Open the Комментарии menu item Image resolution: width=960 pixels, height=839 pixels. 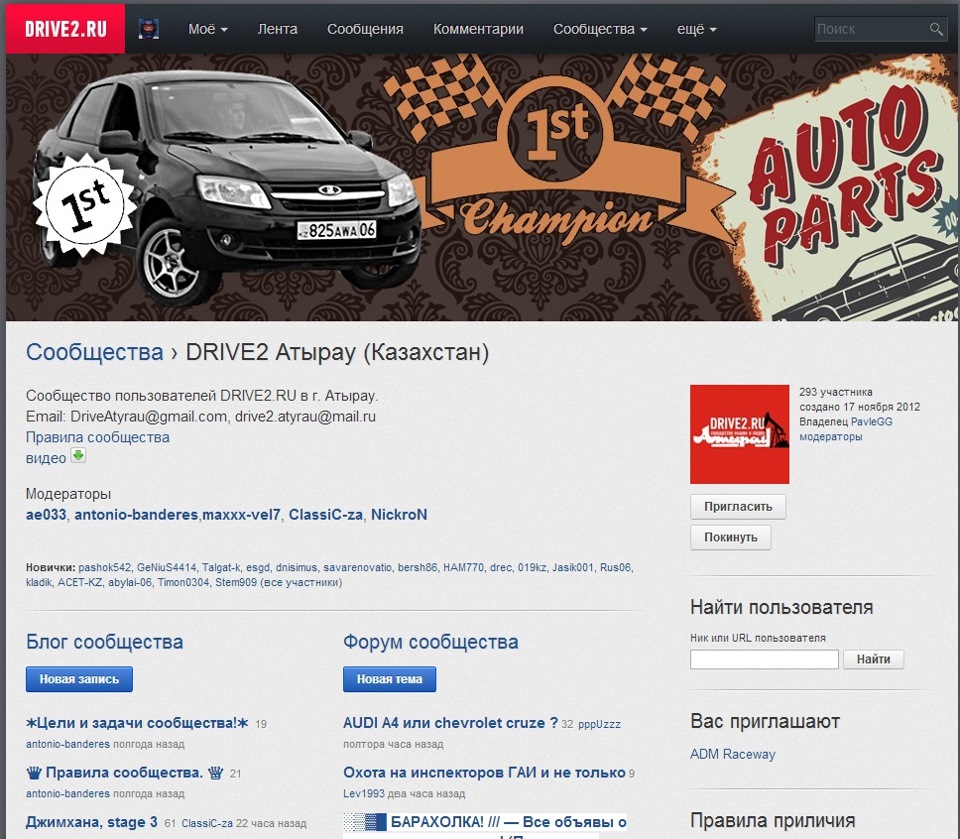click(x=478, y=29)
